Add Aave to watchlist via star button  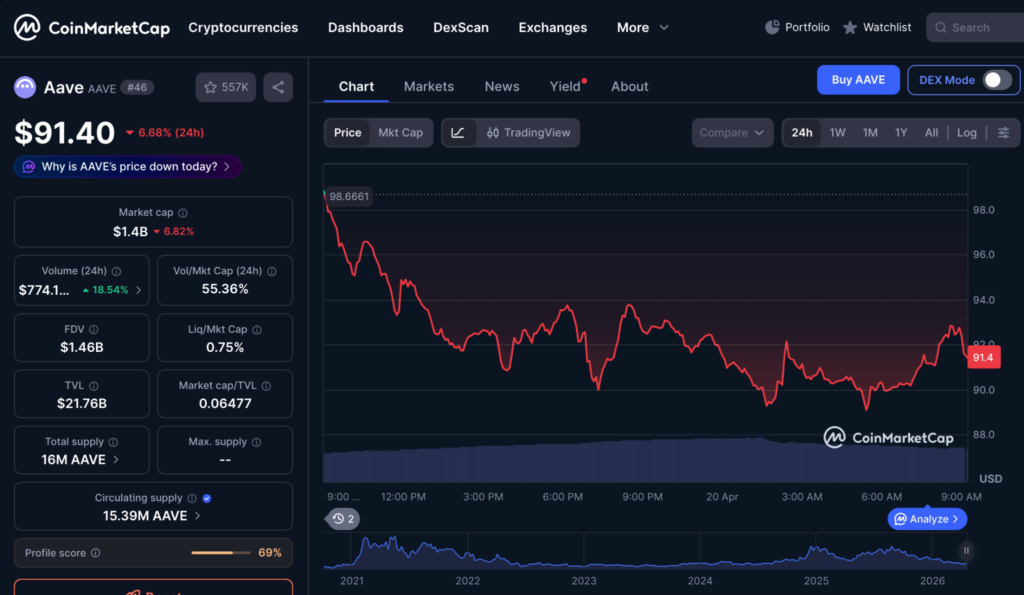click(x=226, y=88)
